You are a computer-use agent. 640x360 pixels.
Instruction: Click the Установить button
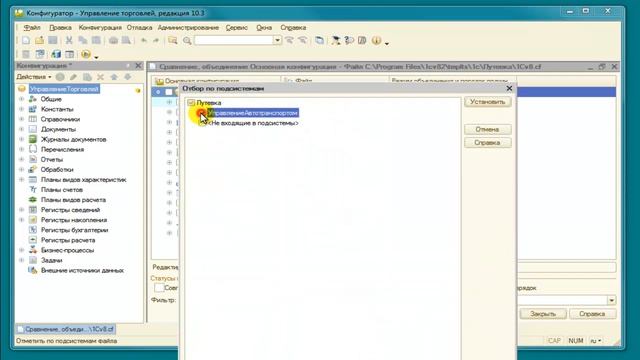(x=488, y=102)
